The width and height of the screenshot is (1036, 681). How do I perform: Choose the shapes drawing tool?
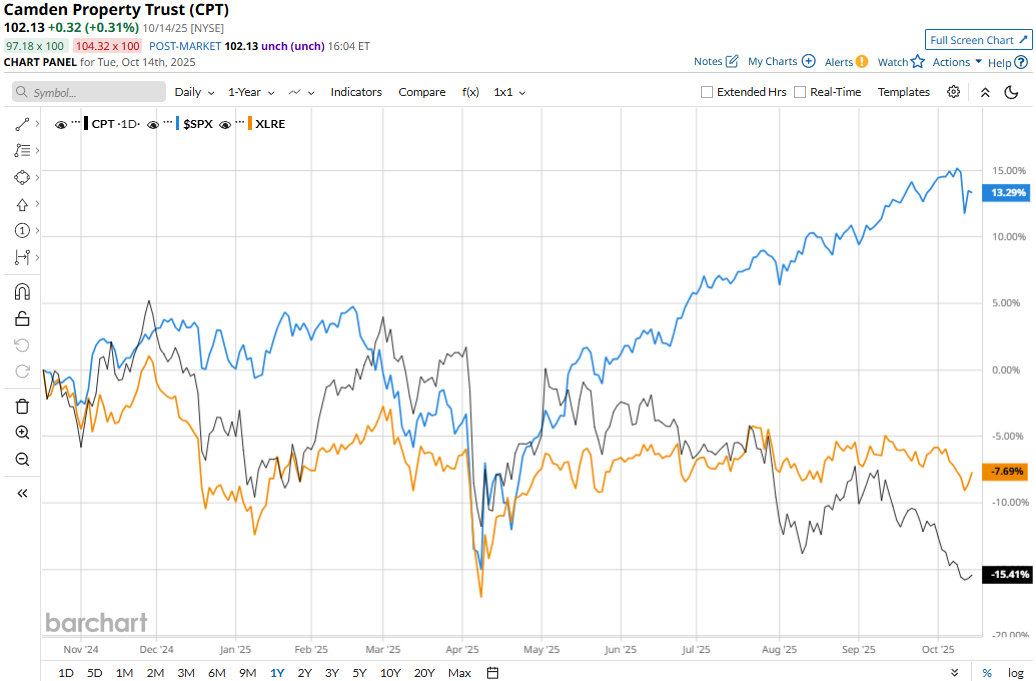22,178
